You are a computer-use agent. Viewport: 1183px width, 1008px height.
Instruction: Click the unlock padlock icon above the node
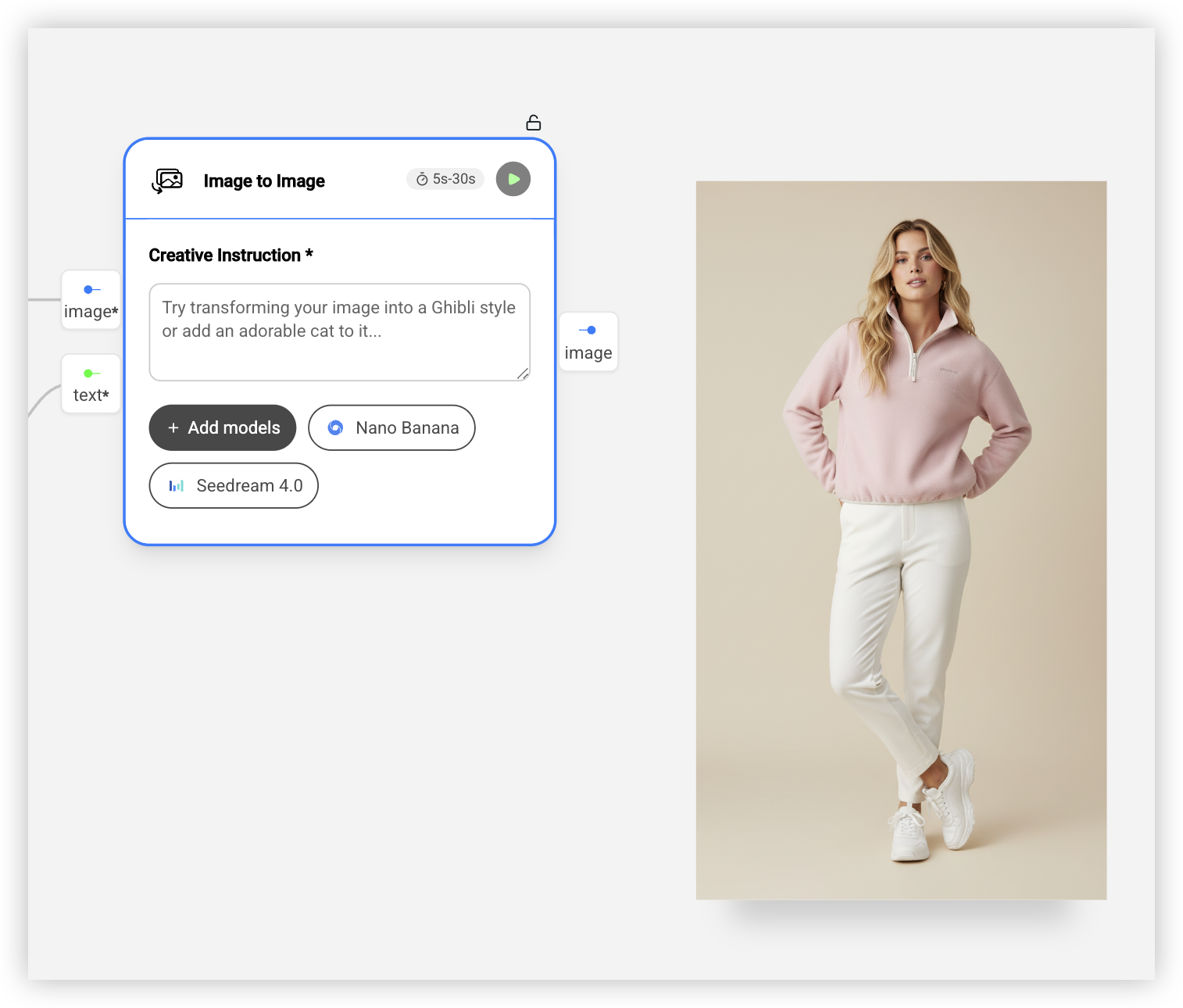pyautogui.click(x=534, y=123)
